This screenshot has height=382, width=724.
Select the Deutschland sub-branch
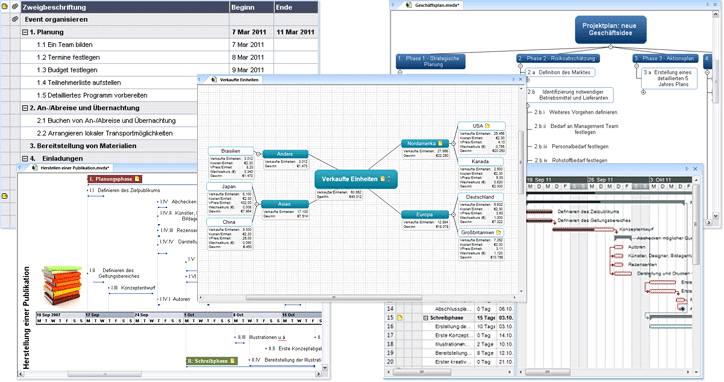coord(481,197)
